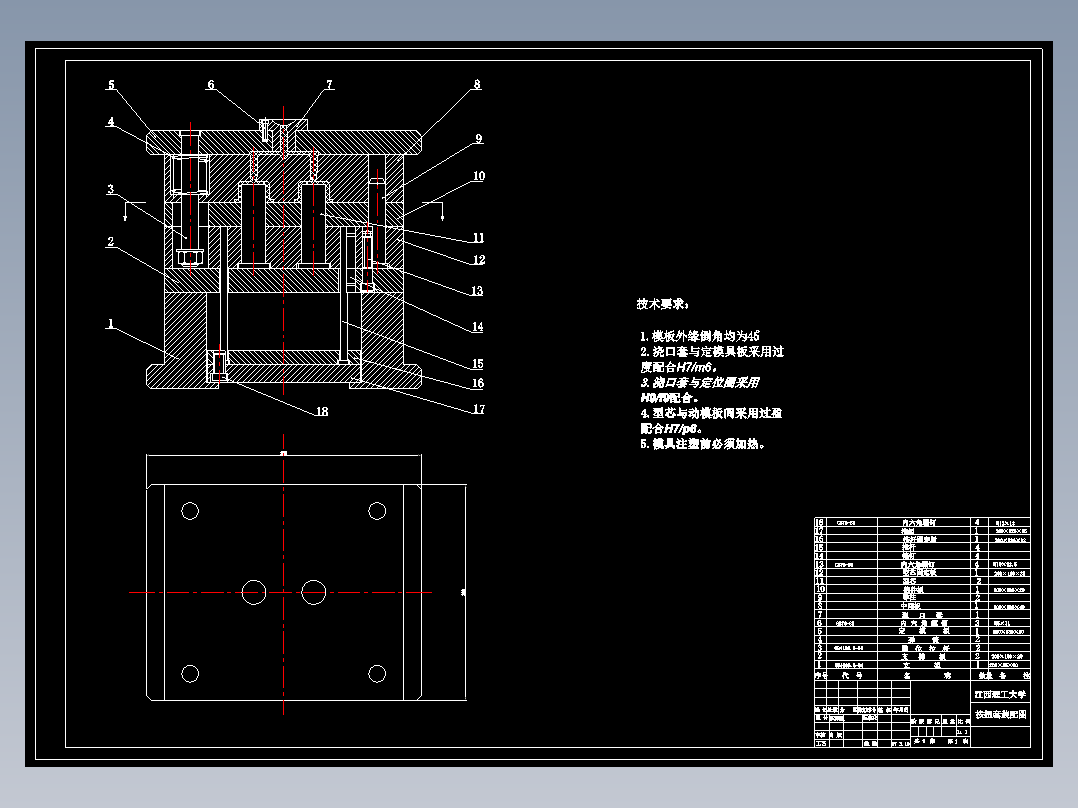The width and height of the screenshot is (1078, 808).
Task: Select balloon callout number 5
Action: [x=110, y=83]
